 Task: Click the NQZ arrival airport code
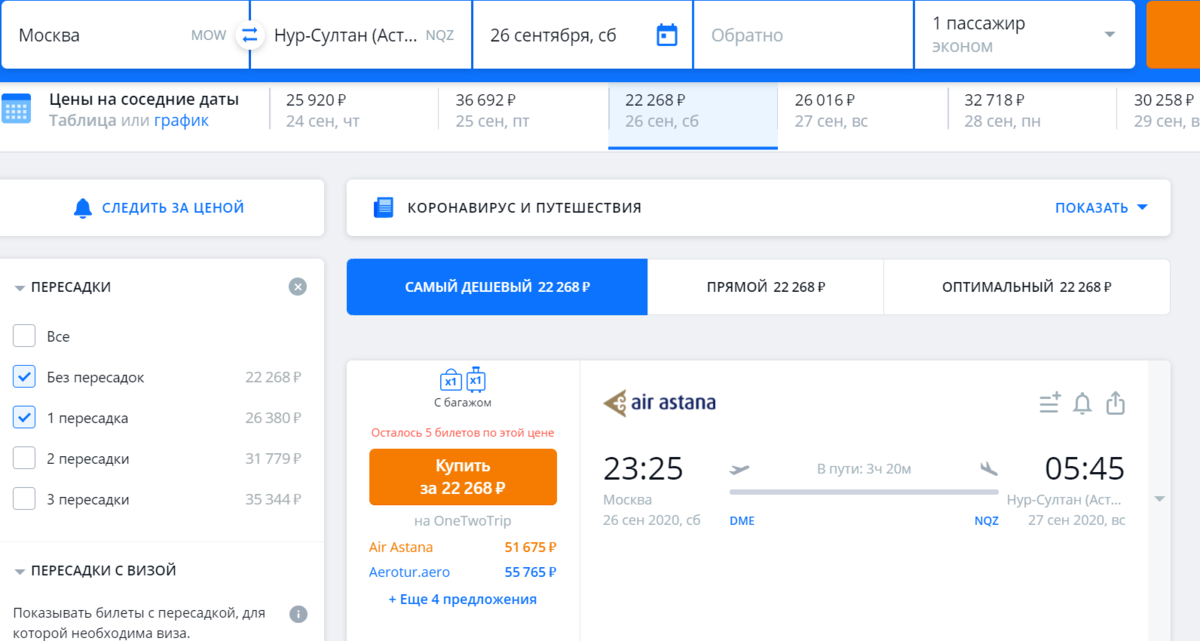point(986,520)
